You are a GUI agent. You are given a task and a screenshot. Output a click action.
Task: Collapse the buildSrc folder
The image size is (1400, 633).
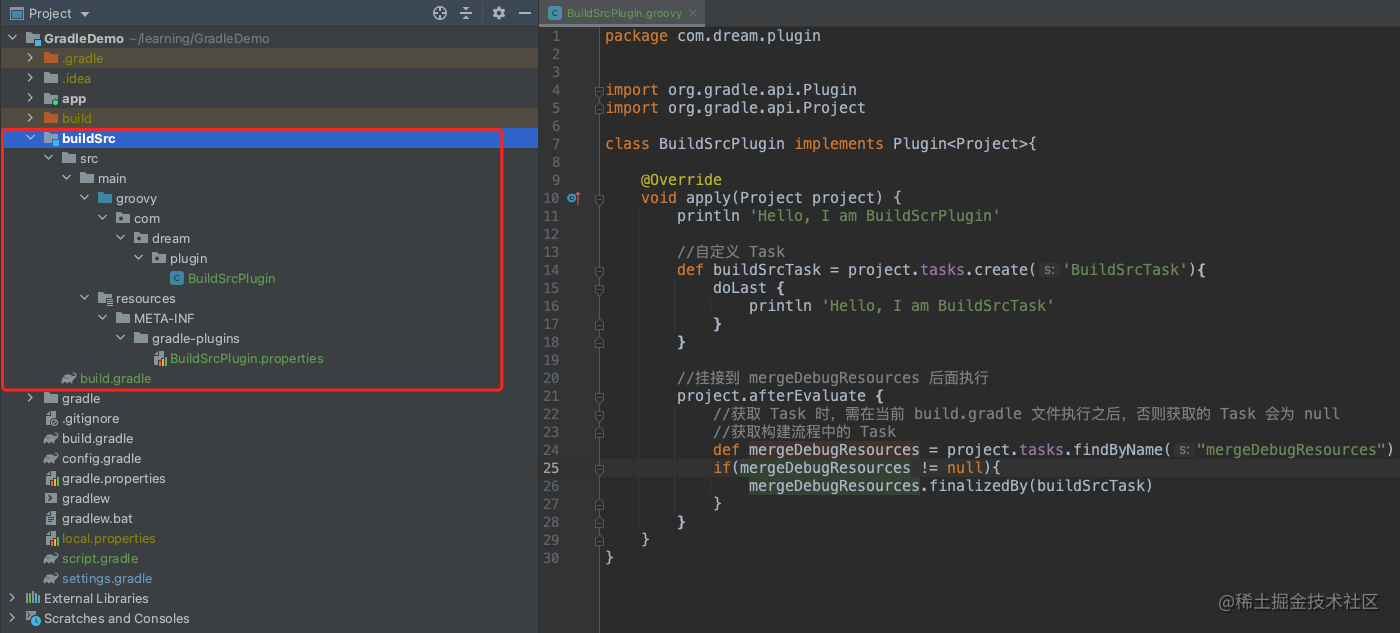(x=30, y=138)
